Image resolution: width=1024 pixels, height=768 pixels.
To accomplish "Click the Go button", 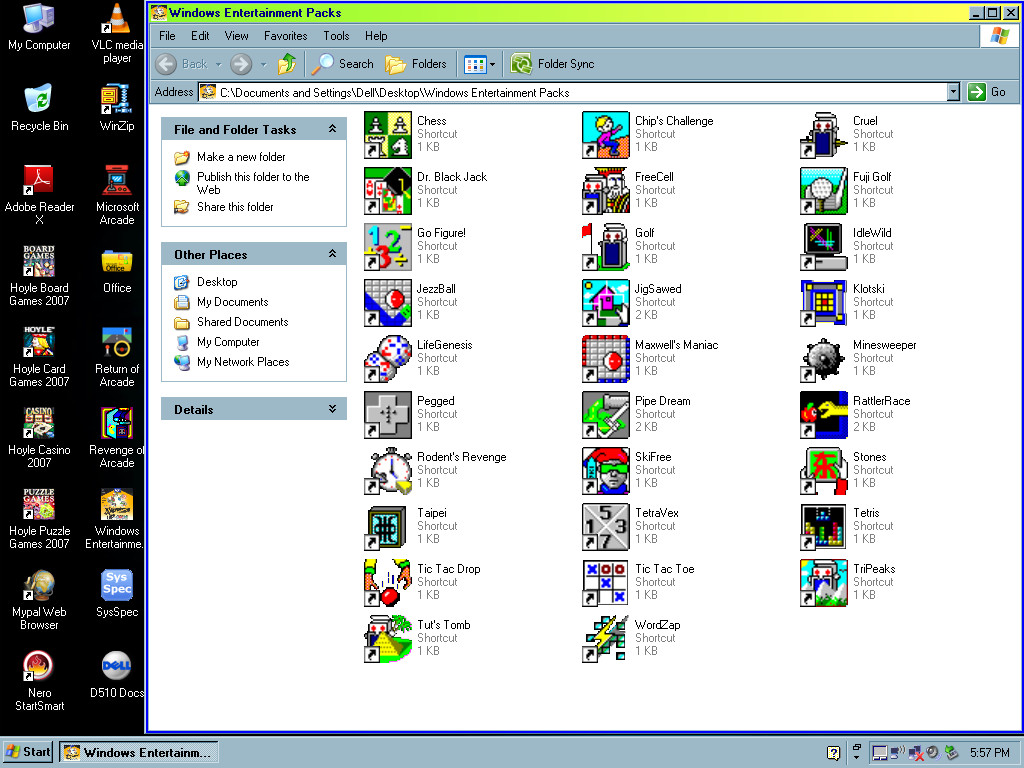I will coord(987,92).
